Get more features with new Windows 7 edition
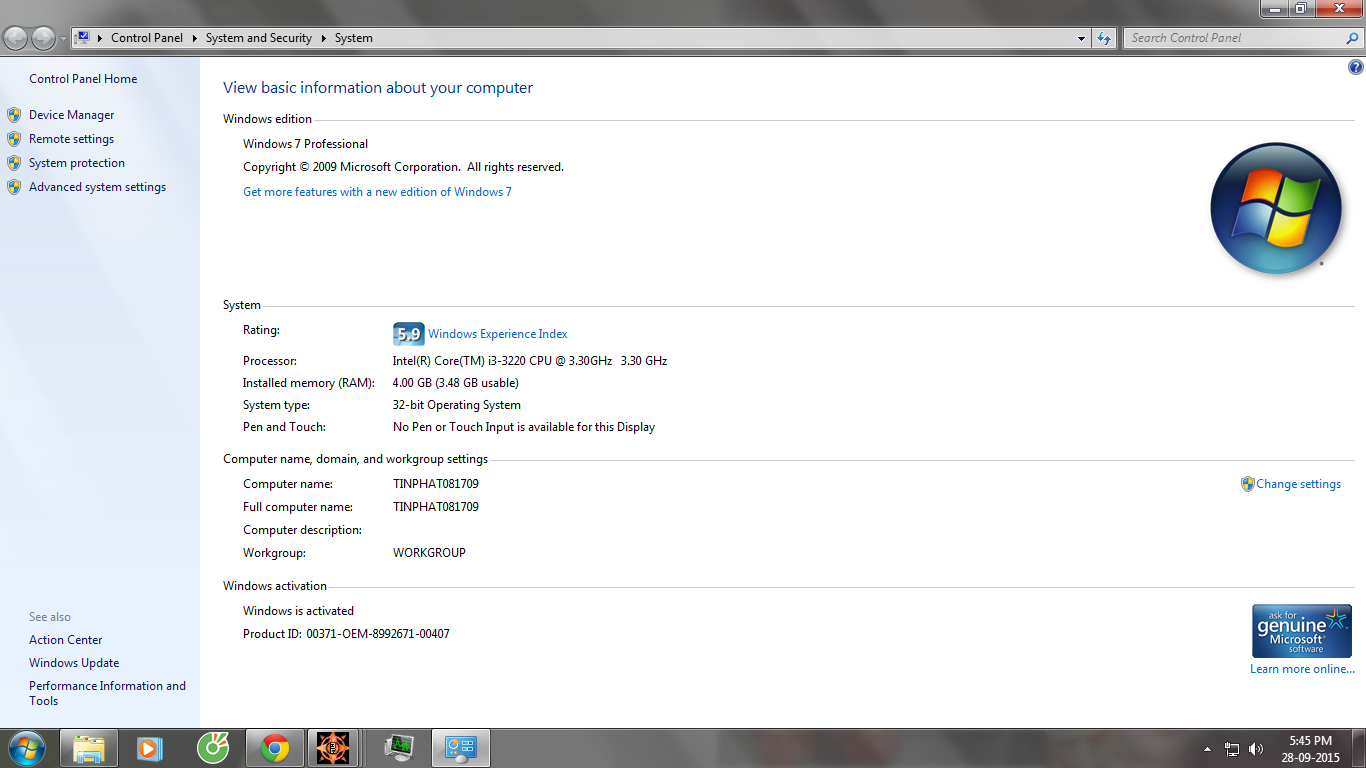 point(377,192)
